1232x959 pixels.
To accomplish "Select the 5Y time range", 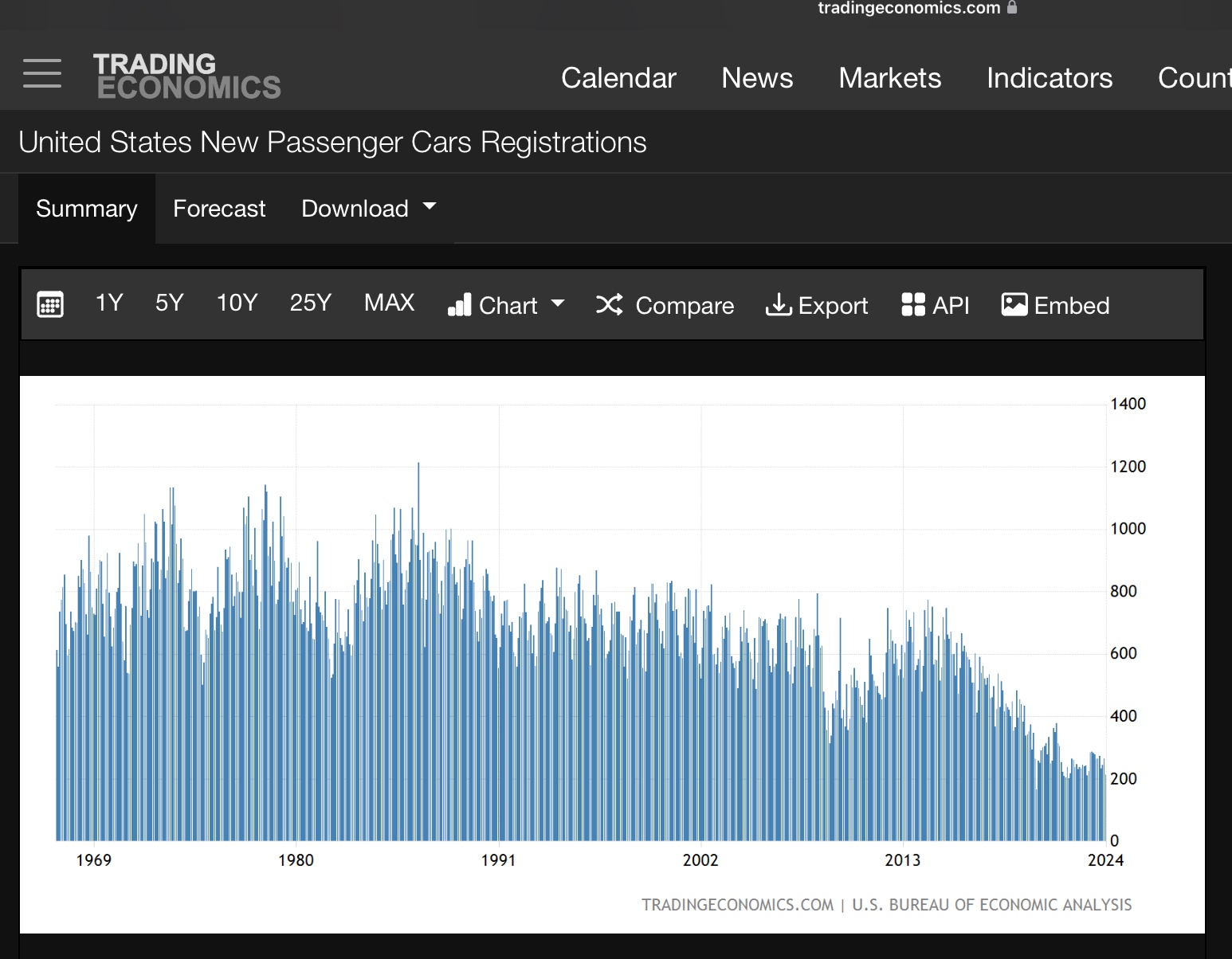I will pos(170,303).
